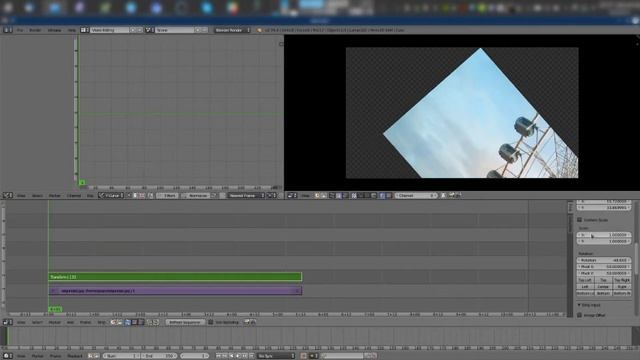Viewport: 640px width, 360px height.
Task: Toggle Normalize in graph editor header
Action: click(196, 196)
